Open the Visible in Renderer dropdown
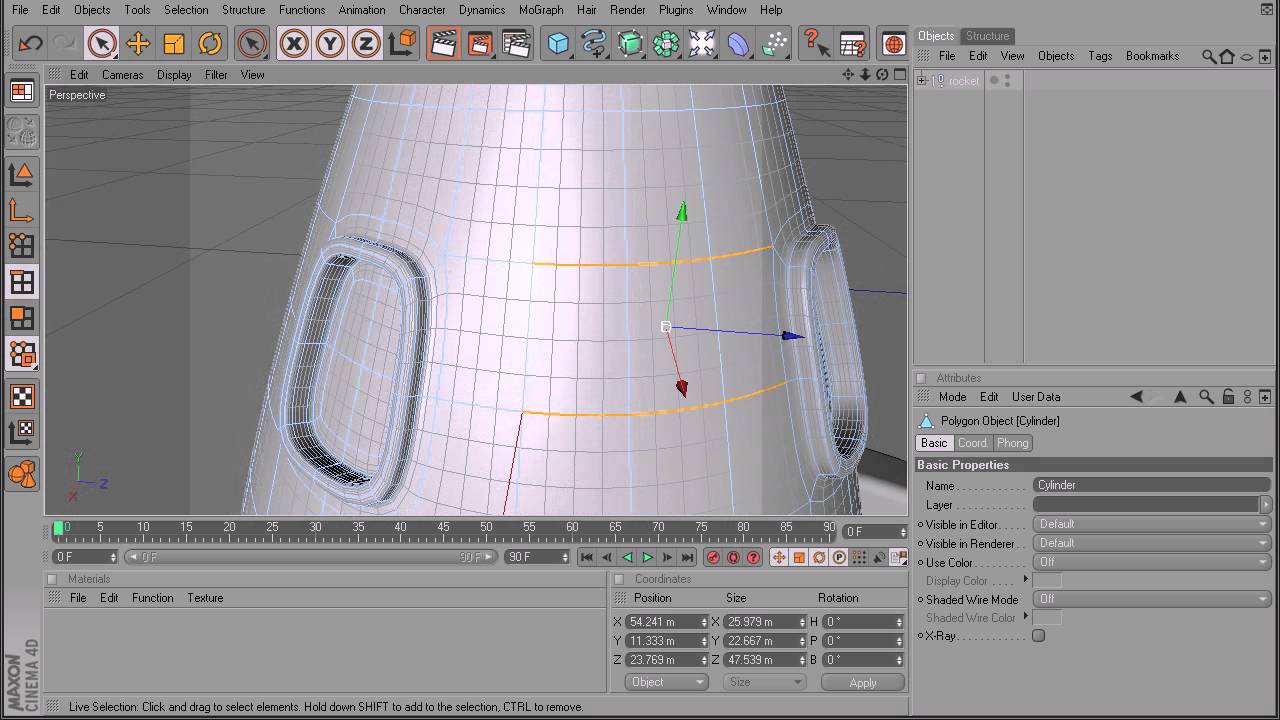The width and height of the screenshot is (1280, 720). point(1152,543)
